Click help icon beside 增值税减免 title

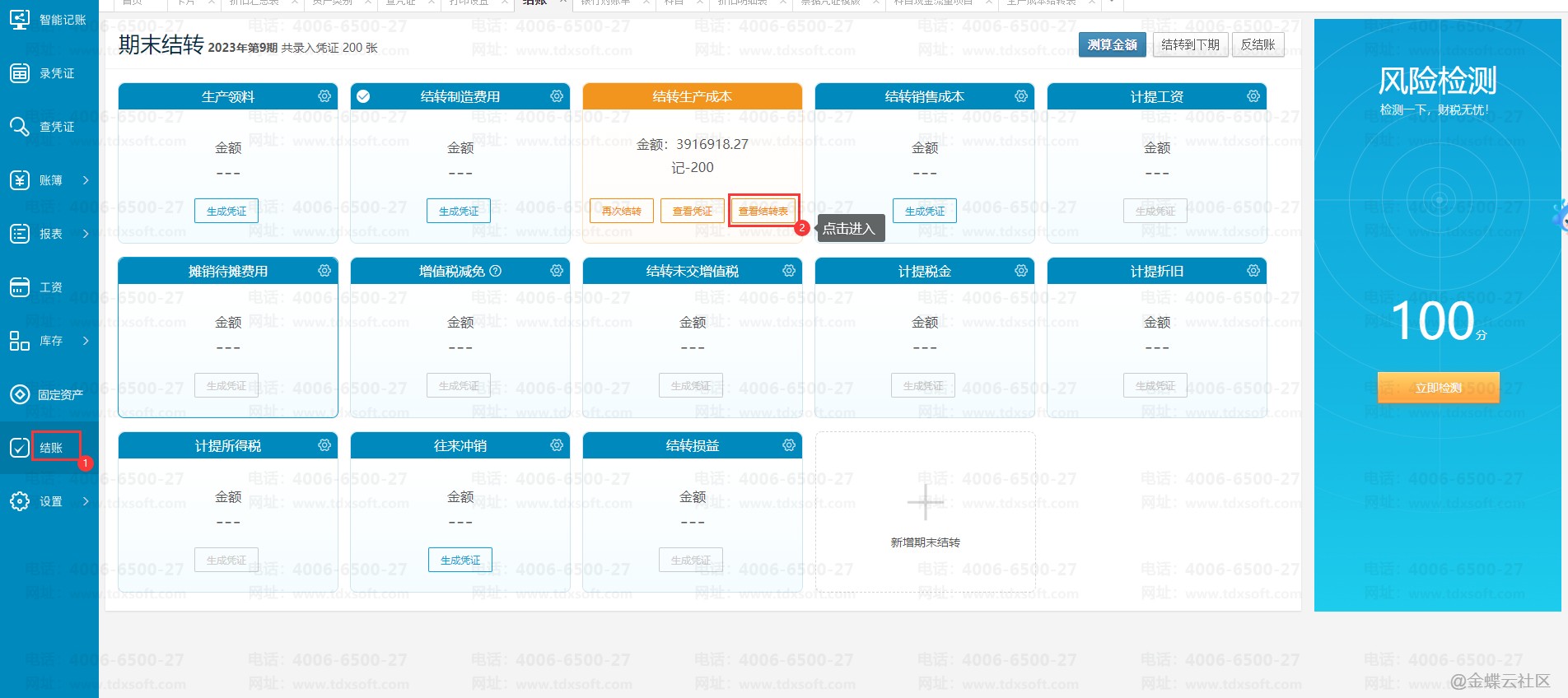click(x=496, y=271)
